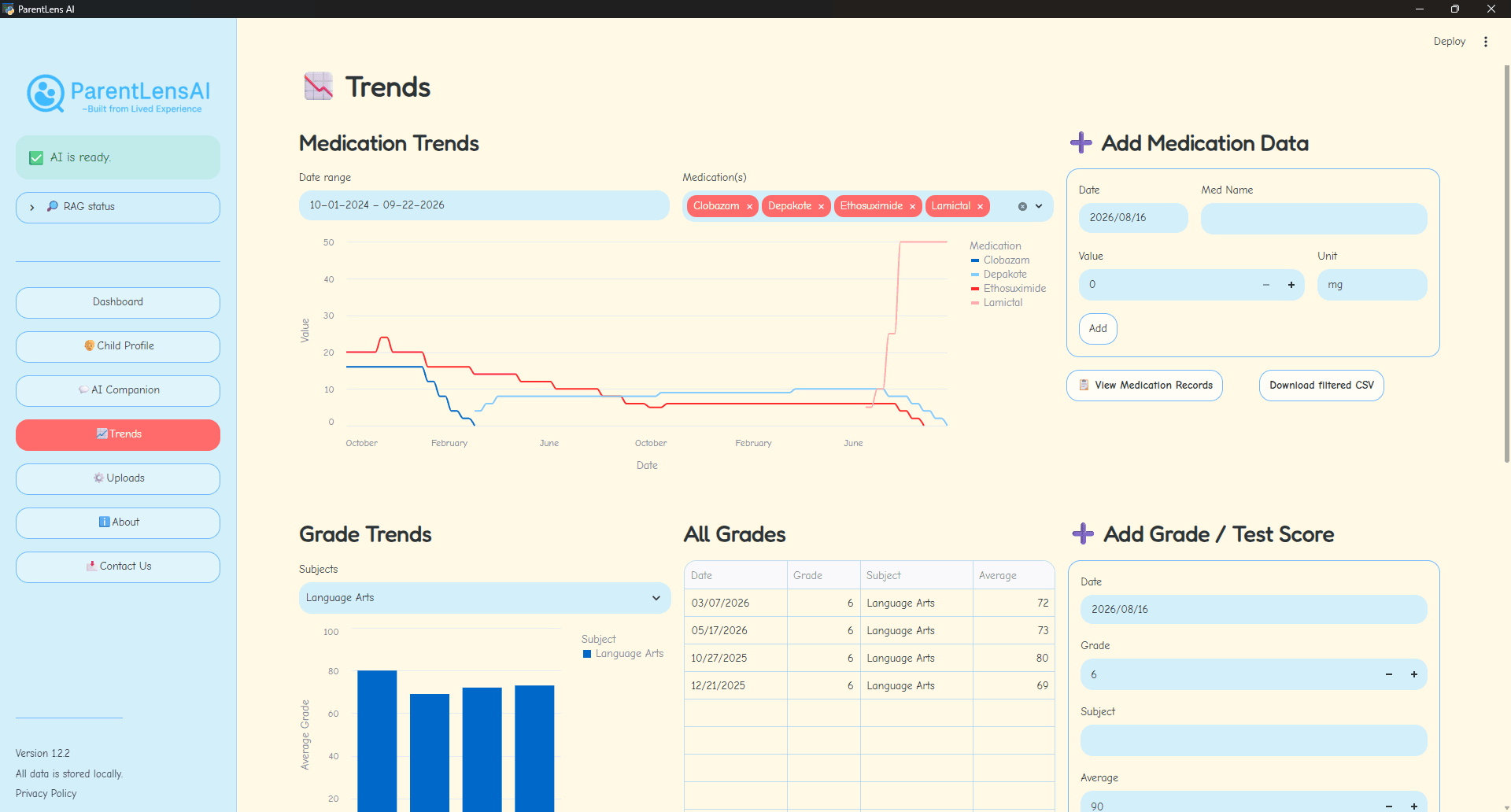Click the medication Unit field
The height and width of the screenshot is (812, 1511).
(1372, 285)
